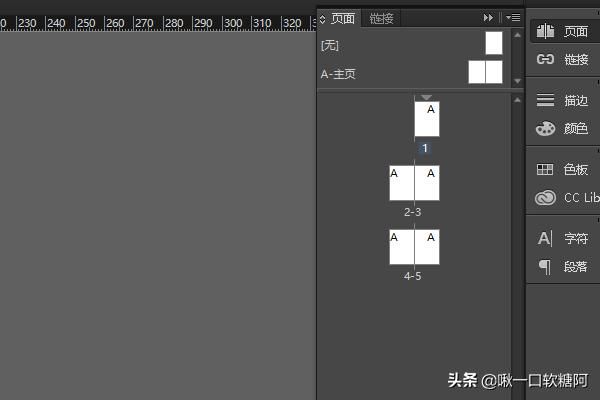
Task: Click pages list scroll-up arrow
Action: tap(517, 100)
